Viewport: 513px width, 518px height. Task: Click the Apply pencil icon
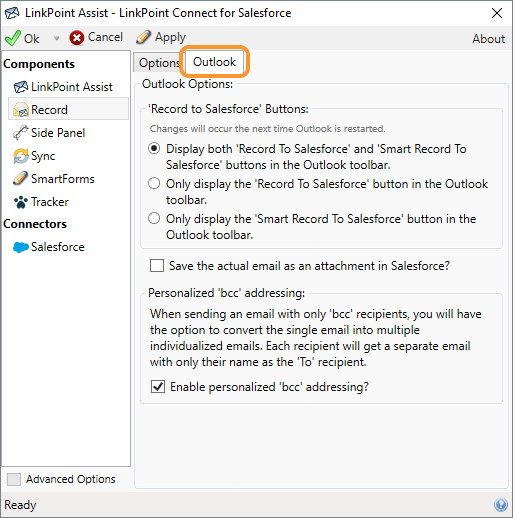coord(143,37)
